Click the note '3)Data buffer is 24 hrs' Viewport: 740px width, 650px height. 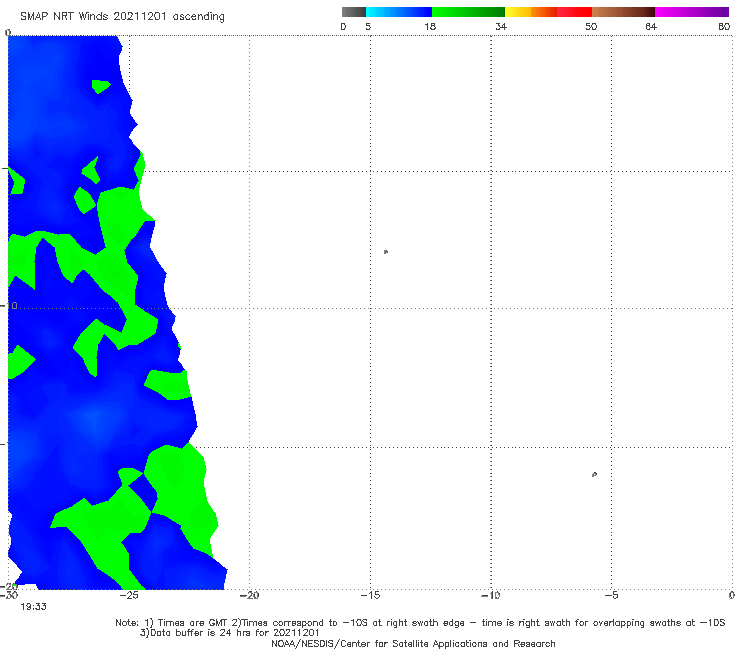[x=229, y=633]
